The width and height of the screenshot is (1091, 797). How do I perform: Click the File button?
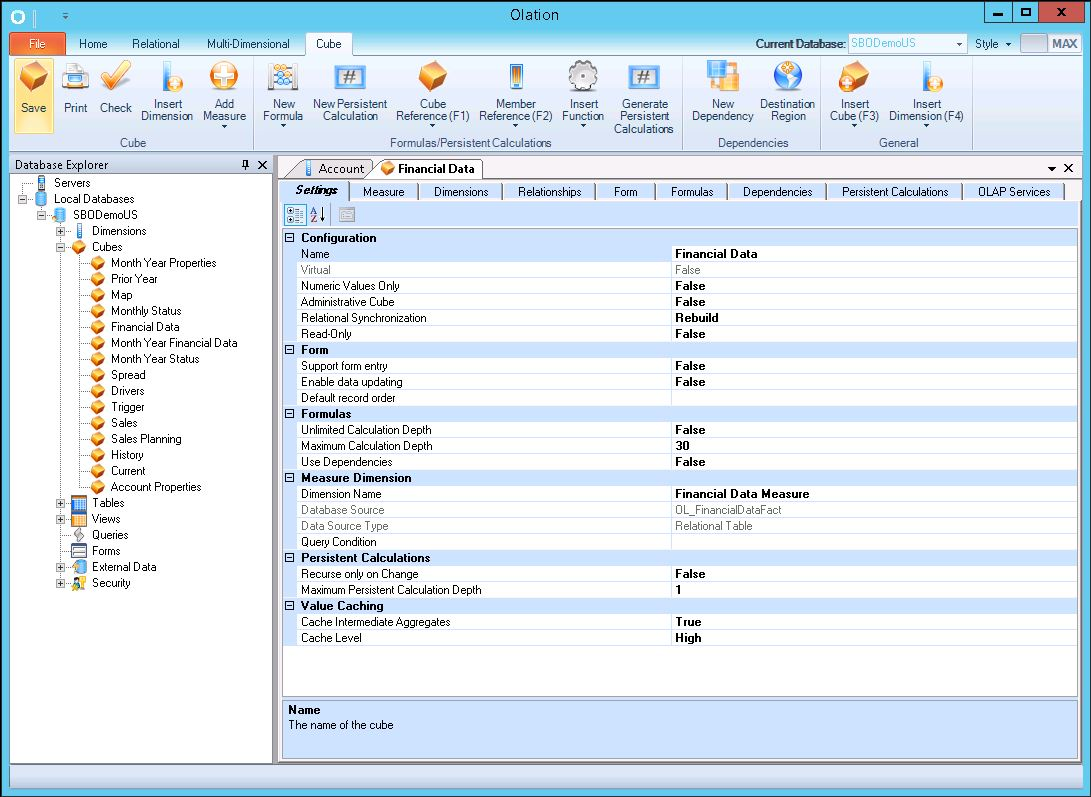(37, 44)
